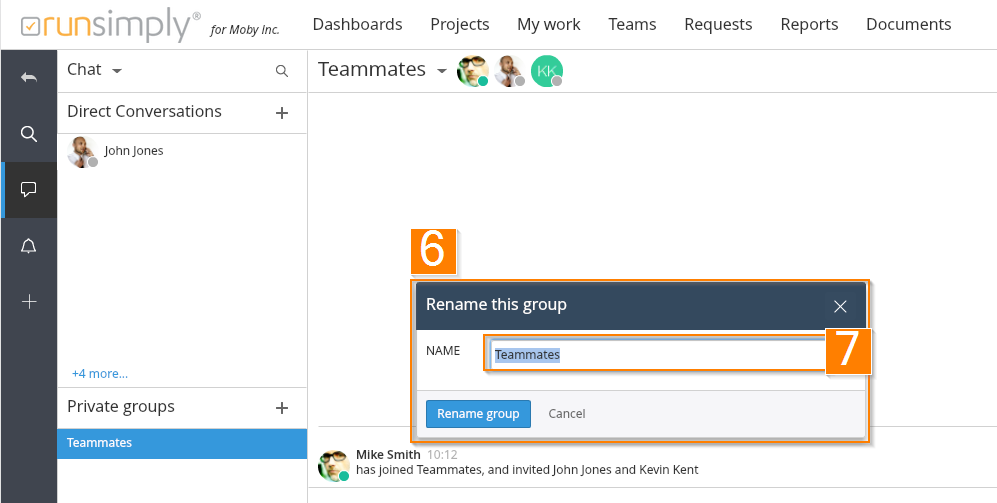Close the Rename this group dialog

(840, 306)
